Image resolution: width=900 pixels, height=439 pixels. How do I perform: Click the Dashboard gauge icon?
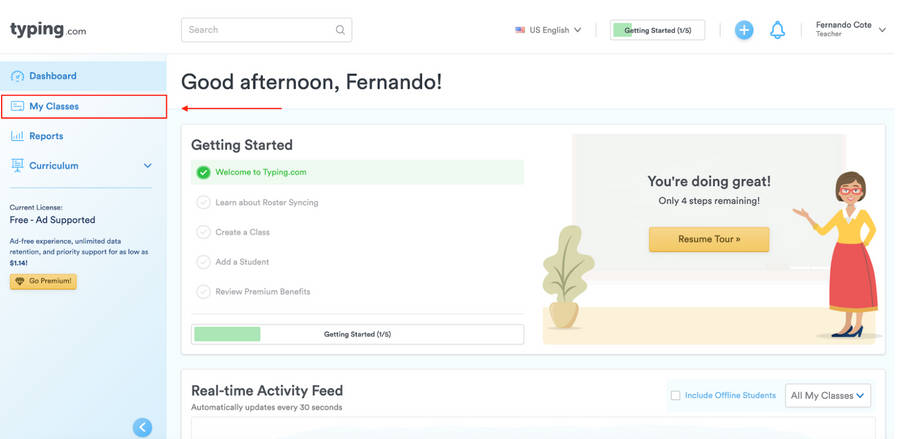click(x=17, y=76)
